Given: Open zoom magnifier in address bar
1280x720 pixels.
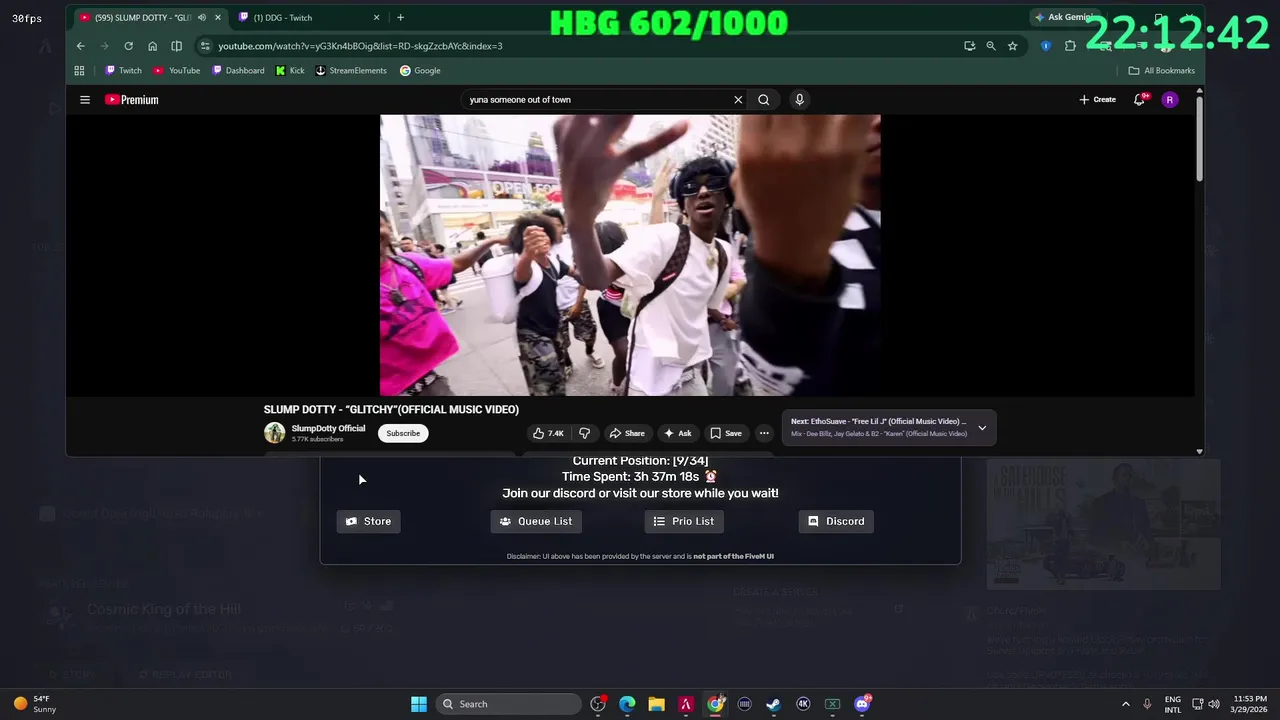Looking at the screenshot, I should point(991,46).
